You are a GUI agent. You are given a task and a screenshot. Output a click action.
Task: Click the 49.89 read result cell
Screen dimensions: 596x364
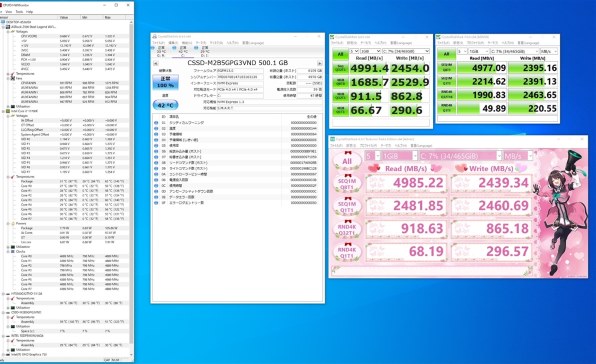pos(482,109)
